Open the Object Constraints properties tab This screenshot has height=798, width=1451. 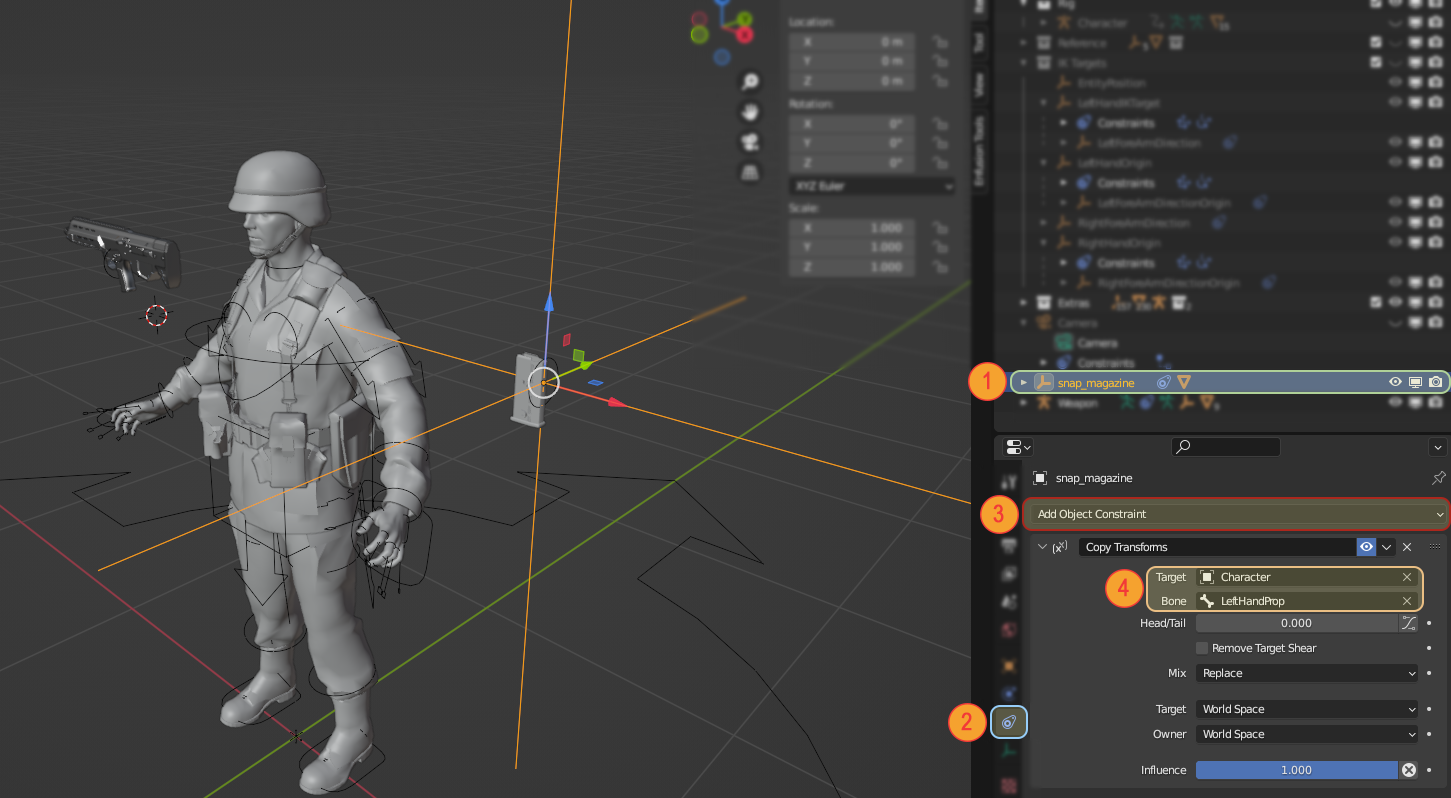1009,721
